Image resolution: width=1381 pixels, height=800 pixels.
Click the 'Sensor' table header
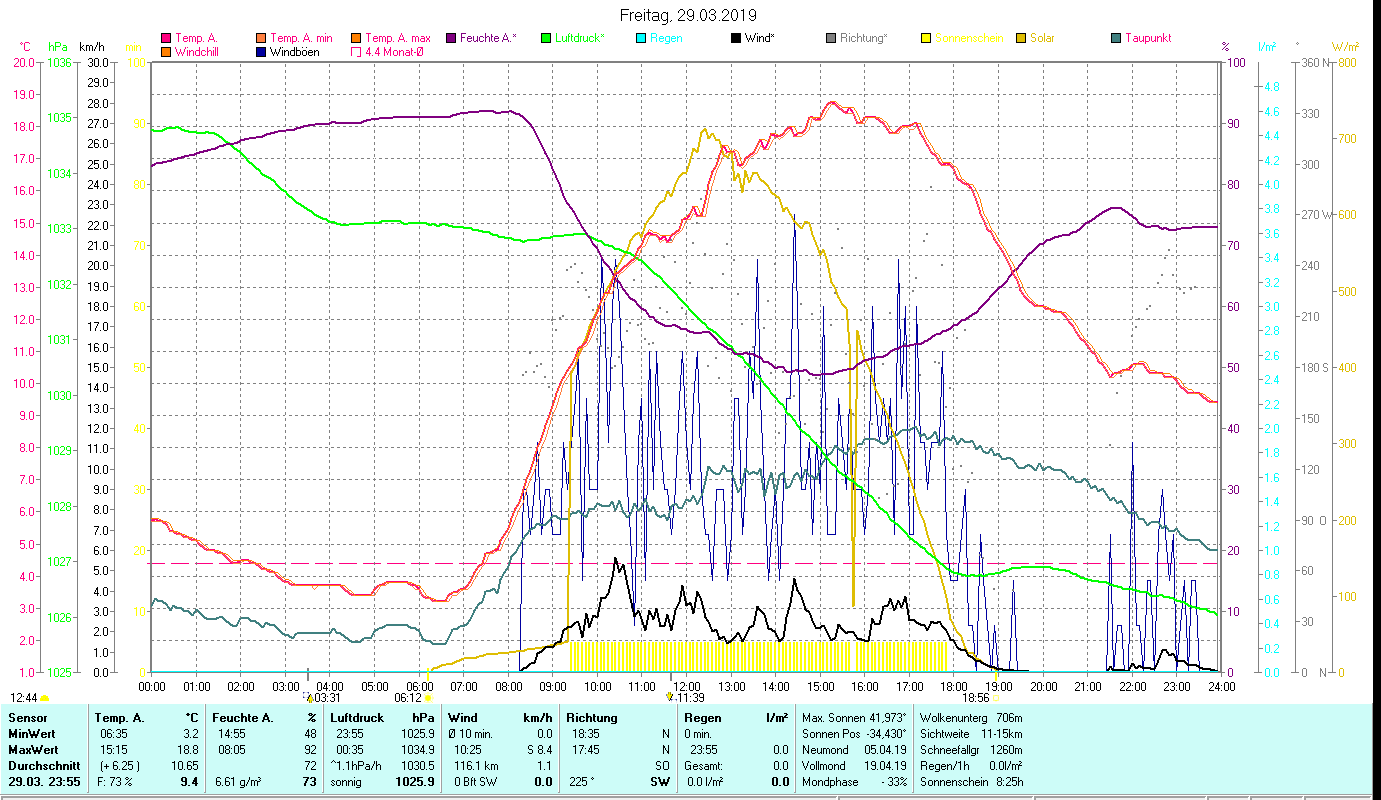click(x=27, y=718)
